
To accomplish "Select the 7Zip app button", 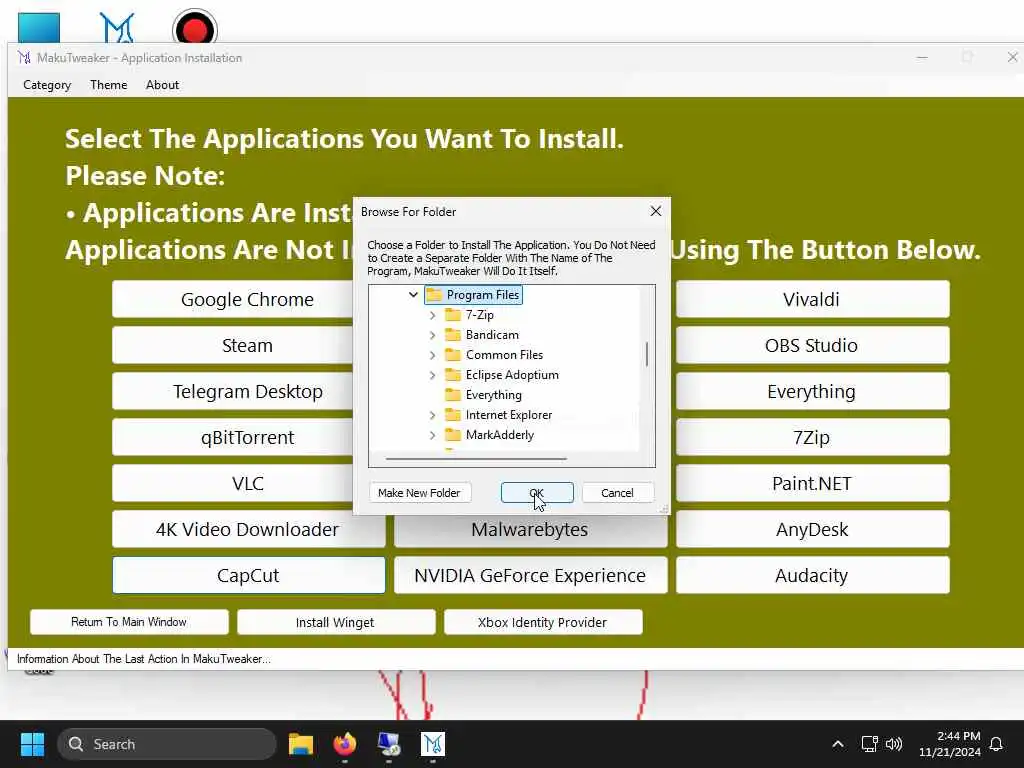I will 812,437.
